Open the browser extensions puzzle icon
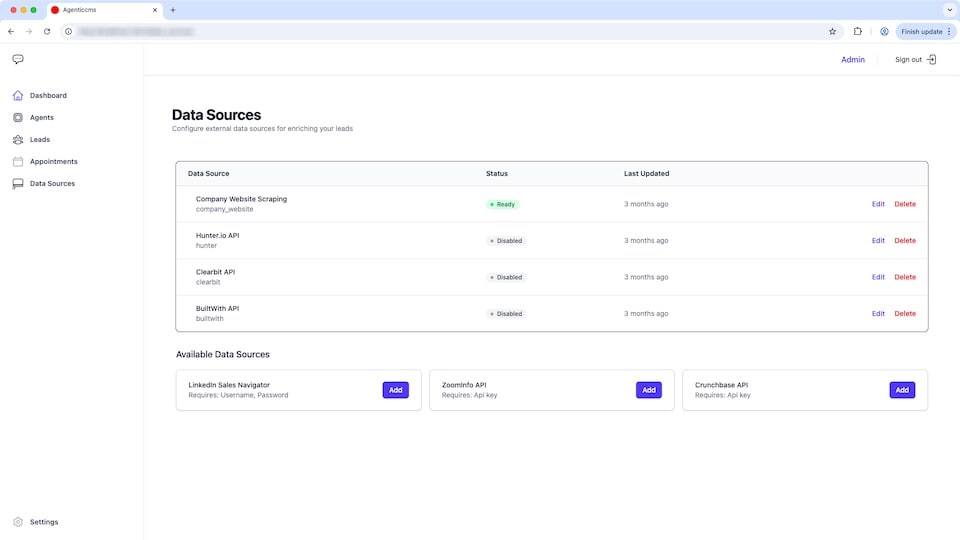 pos(857,31)
